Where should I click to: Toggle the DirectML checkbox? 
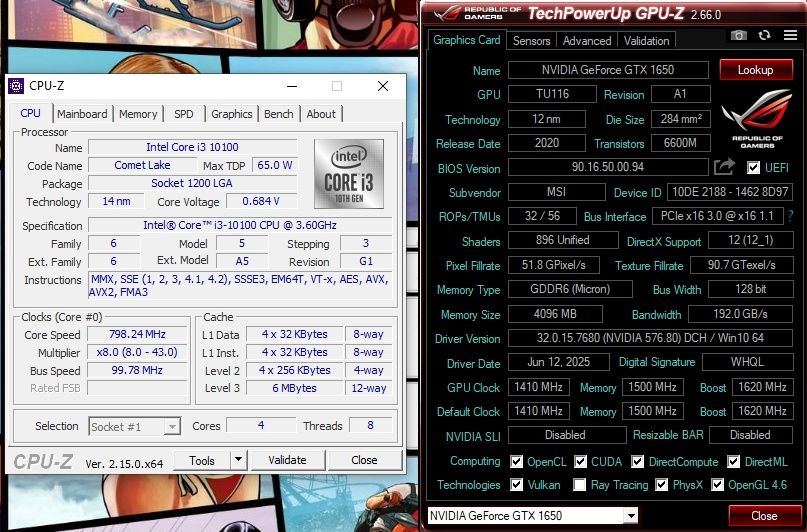click(x=733, y=462)
